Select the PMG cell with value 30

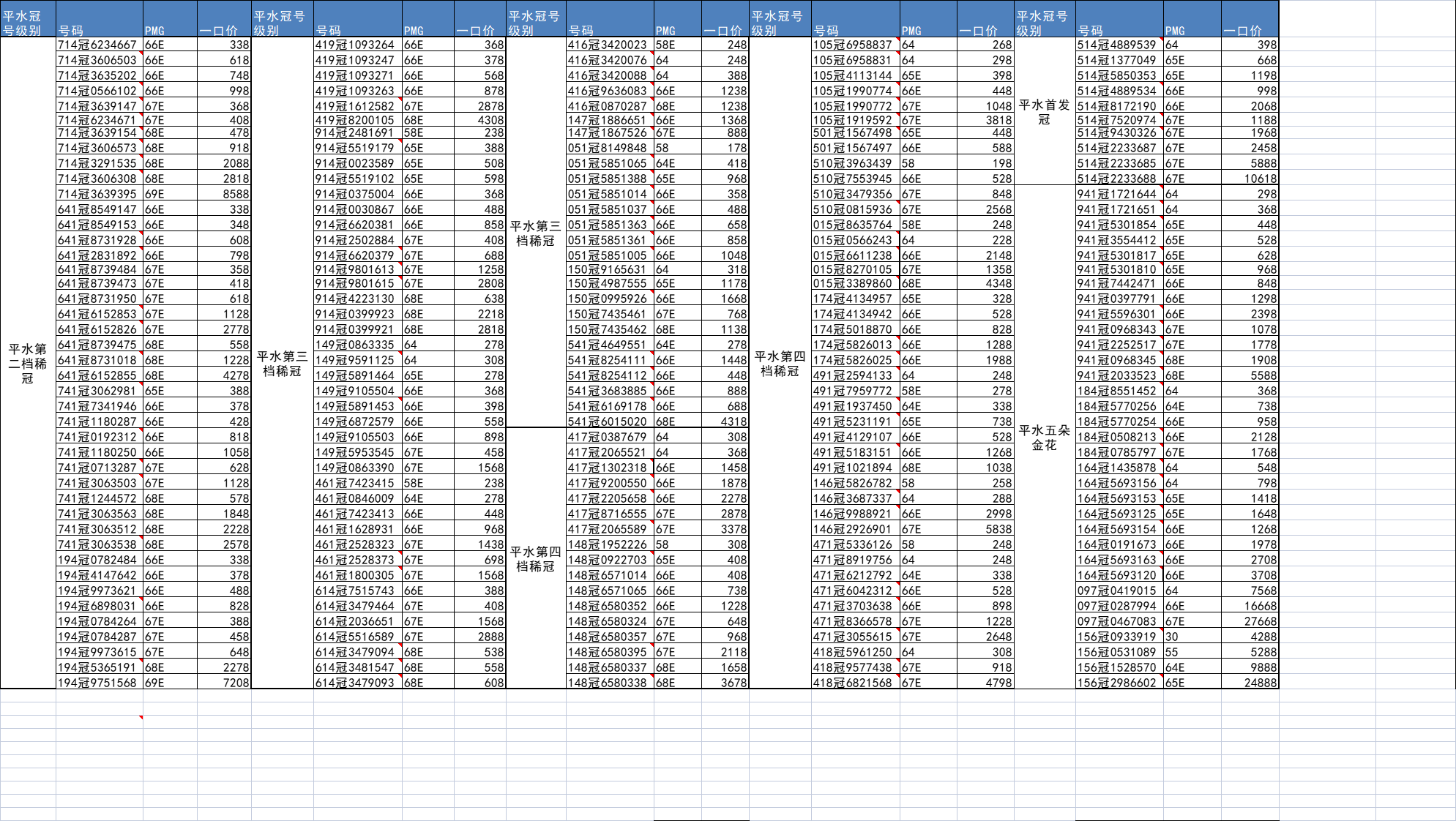1192,637
